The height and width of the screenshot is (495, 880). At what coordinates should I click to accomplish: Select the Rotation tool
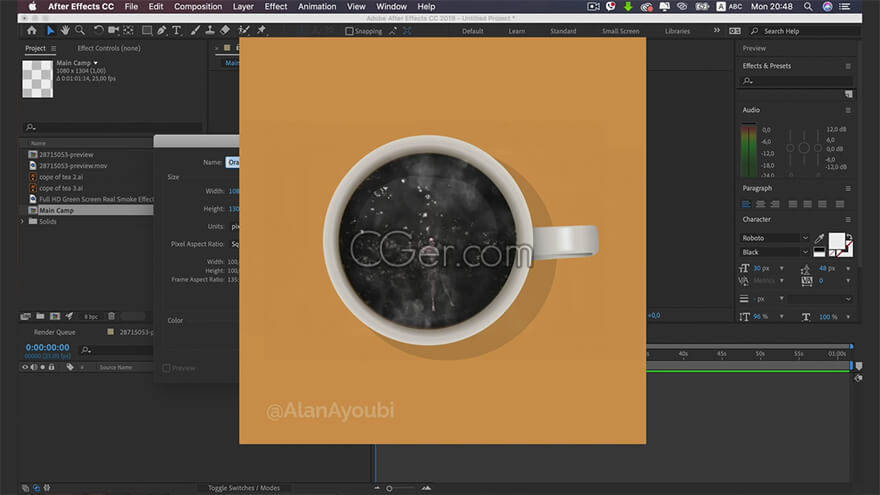98,30
